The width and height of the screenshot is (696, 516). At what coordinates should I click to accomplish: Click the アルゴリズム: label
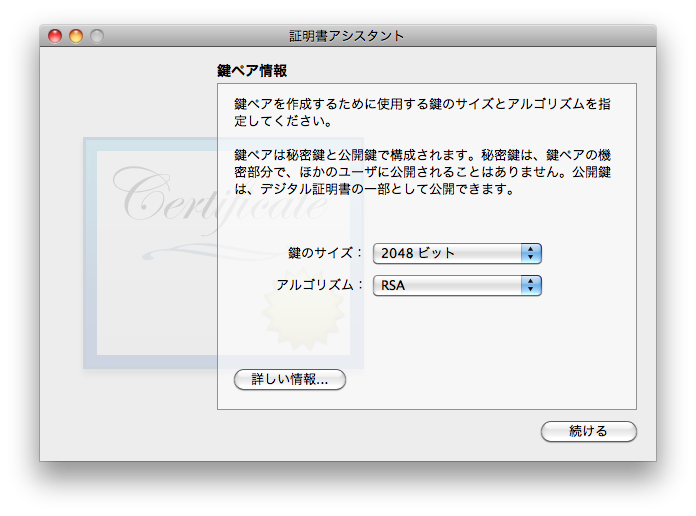tap(320, 286)
